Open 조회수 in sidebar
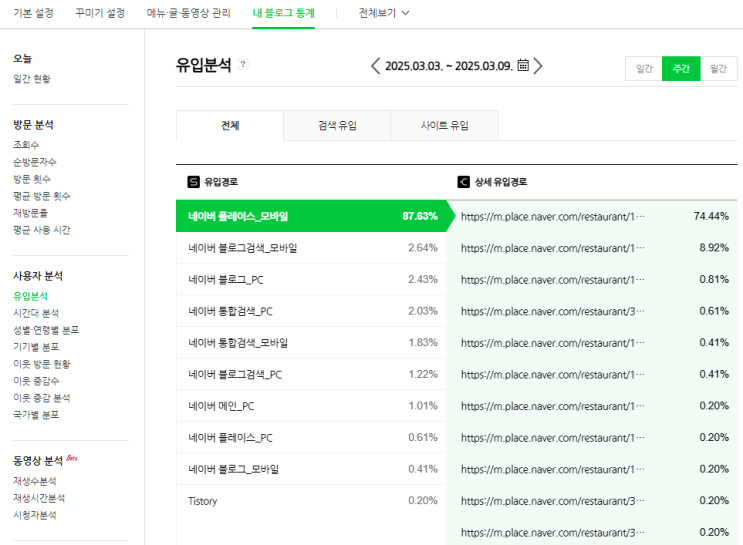This screenshot has width=743, height=545. [x=26, y=145]
